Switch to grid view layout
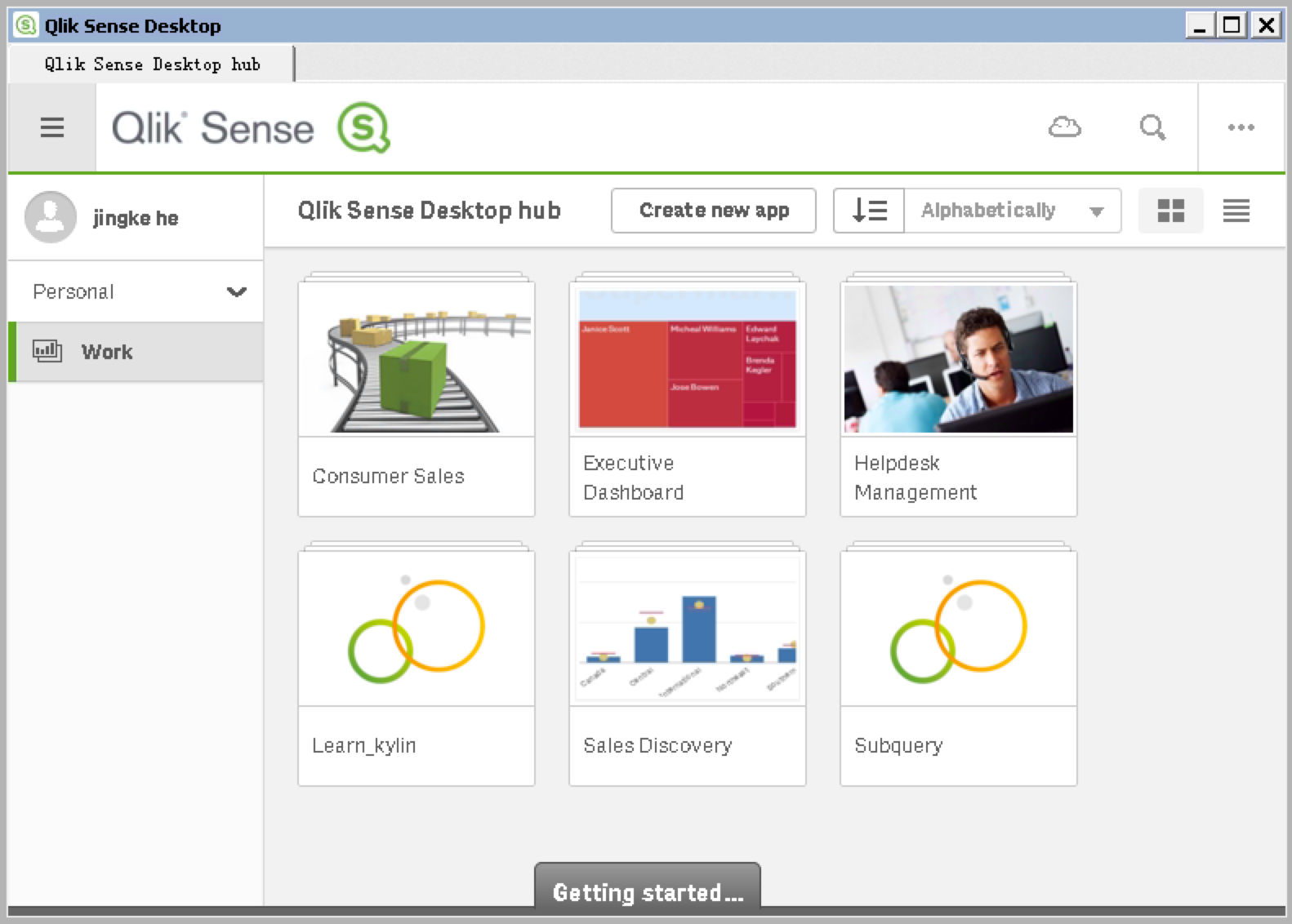This screenshot has width=1292, height=924. click(x=1170, y=211)
